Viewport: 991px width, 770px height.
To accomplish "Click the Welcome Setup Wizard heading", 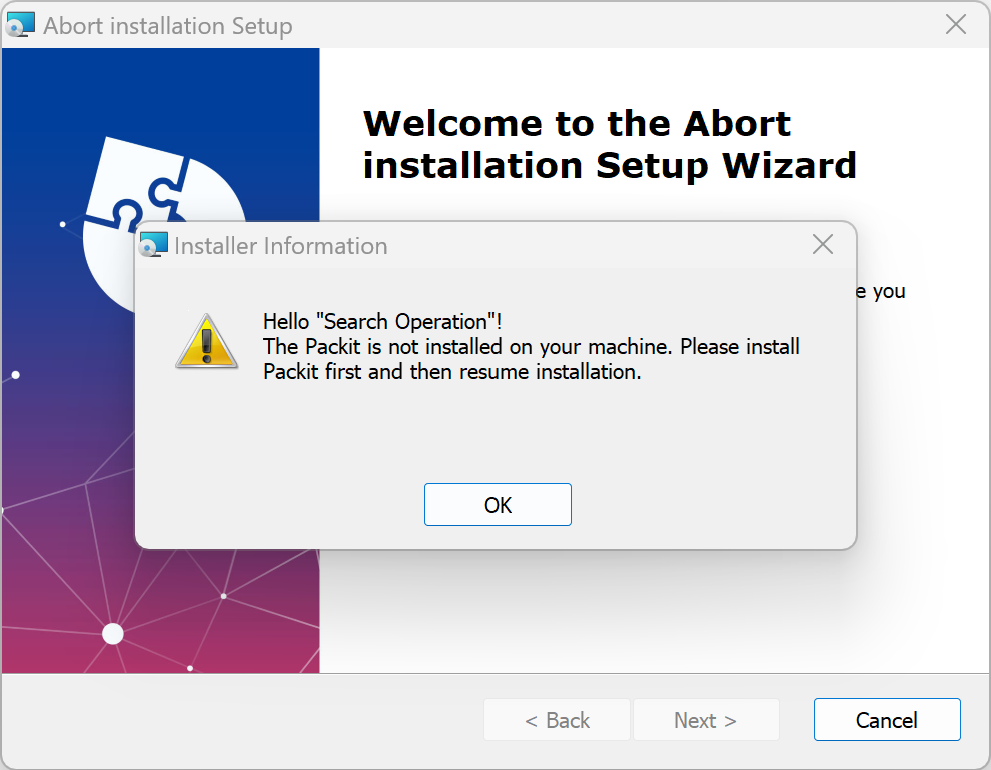I will tap(609, 144).
